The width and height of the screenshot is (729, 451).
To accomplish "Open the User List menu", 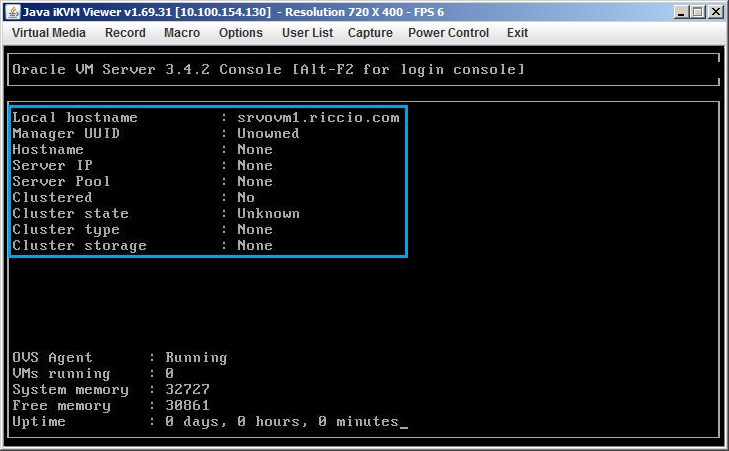I will point(307,33).
